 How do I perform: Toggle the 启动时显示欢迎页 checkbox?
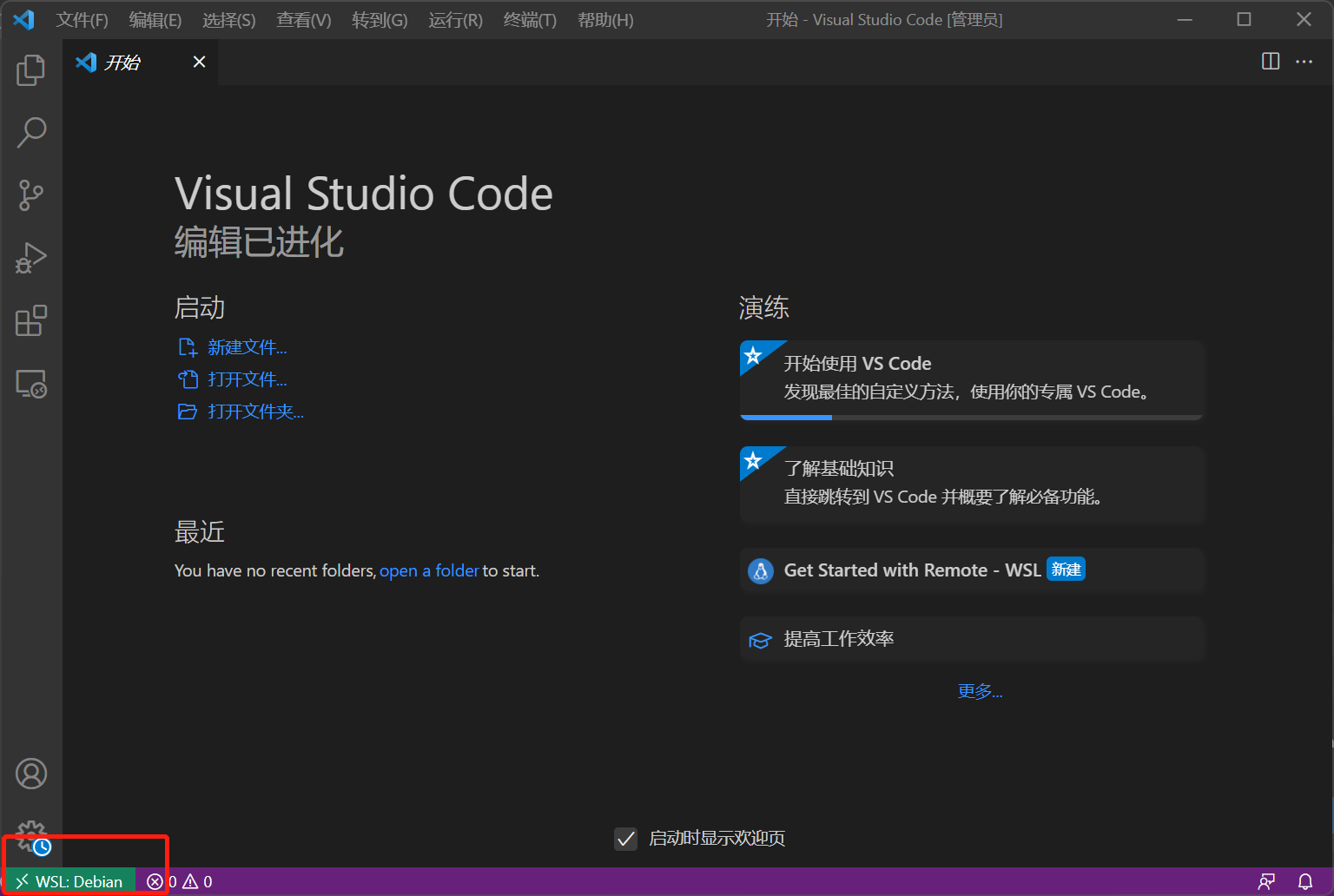(x=625, y=839)
